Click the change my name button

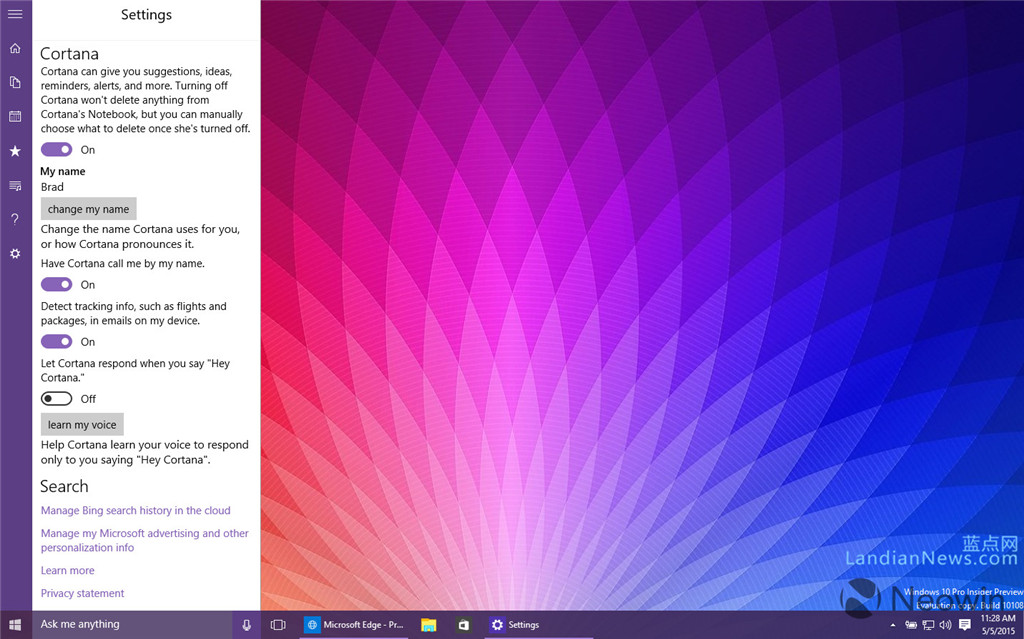88,208
